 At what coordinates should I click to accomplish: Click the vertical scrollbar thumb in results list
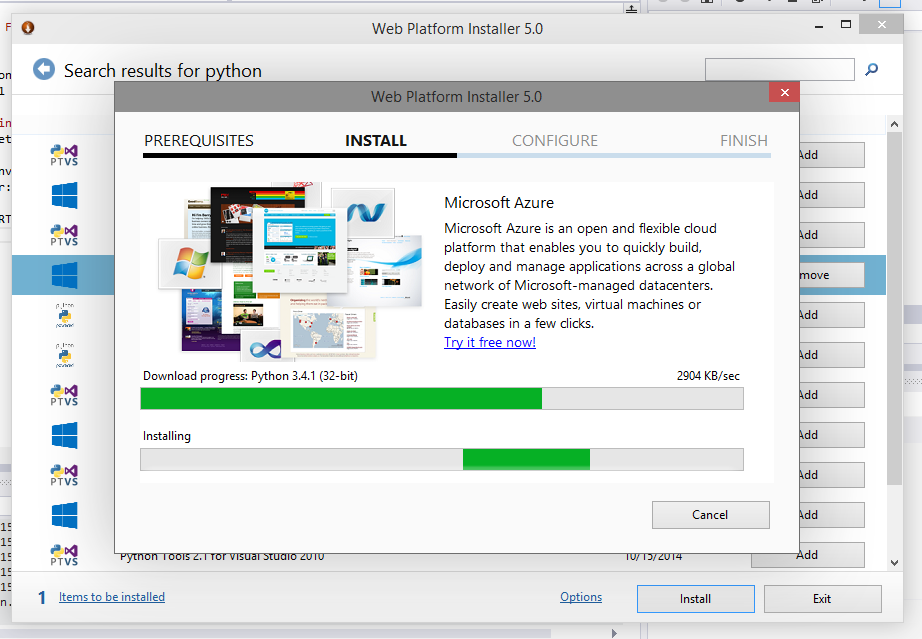(894, 309)
